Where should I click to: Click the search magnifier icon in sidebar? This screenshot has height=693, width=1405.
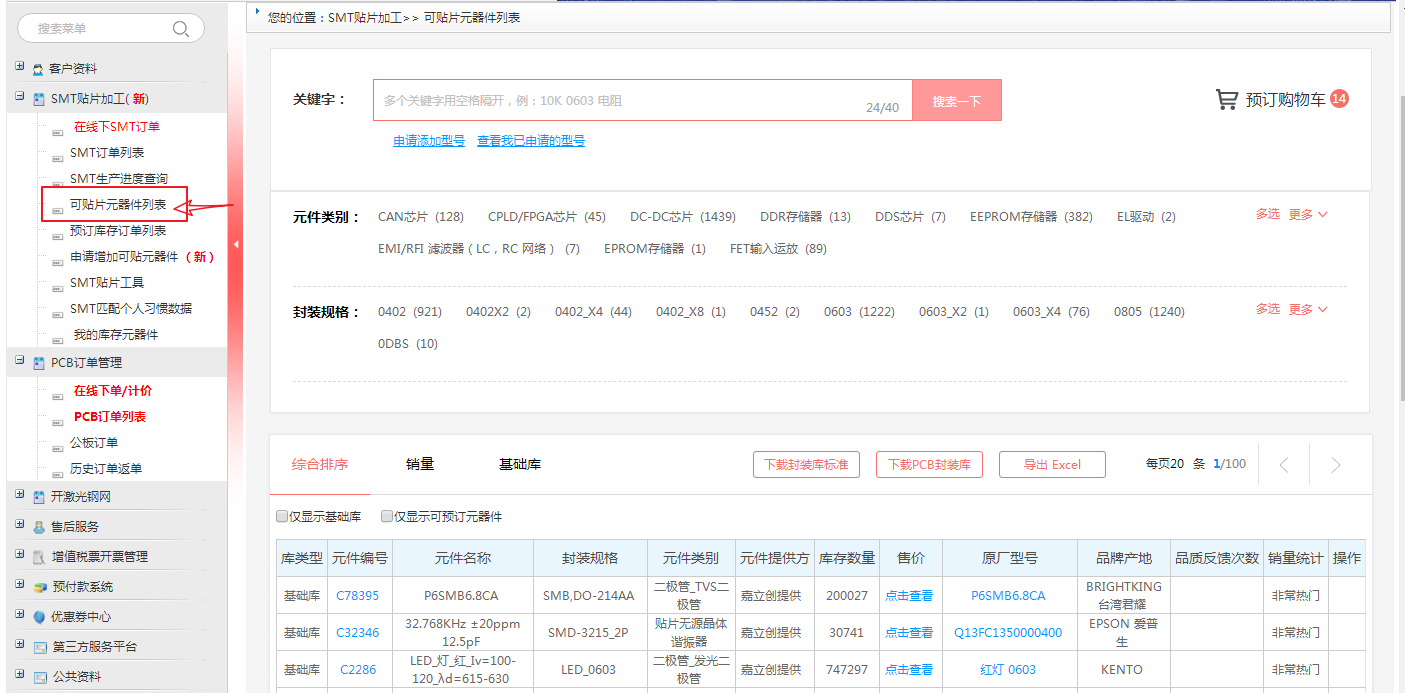[181, 29]
